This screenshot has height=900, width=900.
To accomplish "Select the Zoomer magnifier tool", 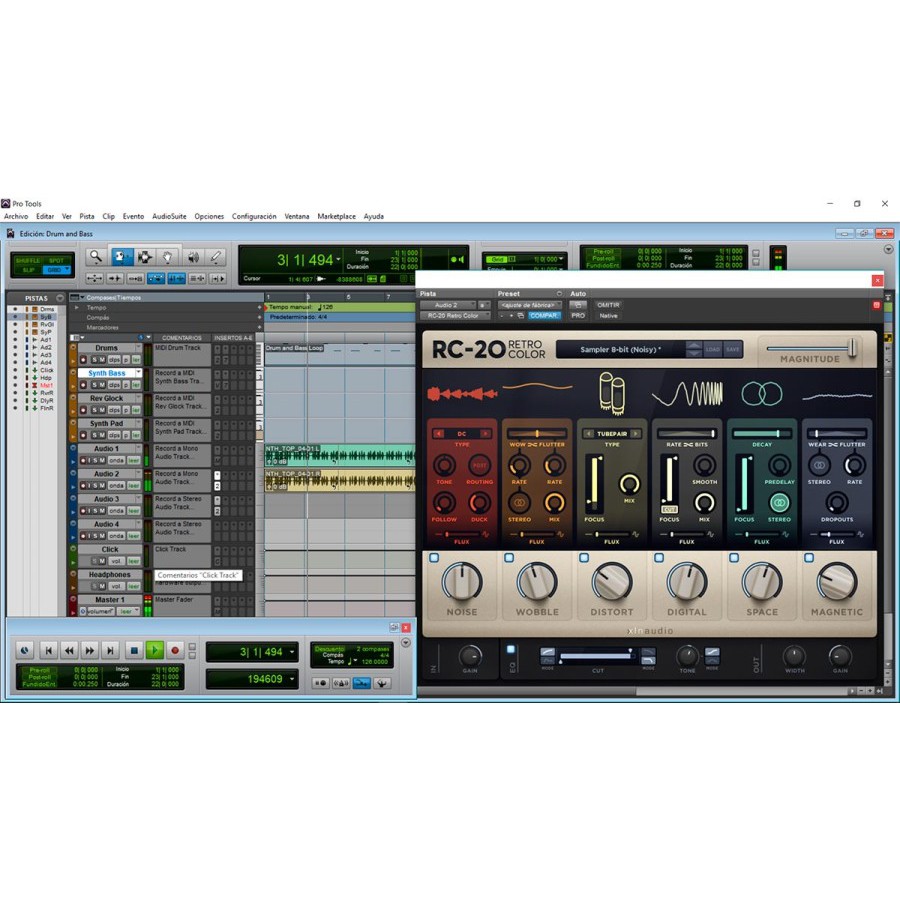I will (x=96, y=257).
